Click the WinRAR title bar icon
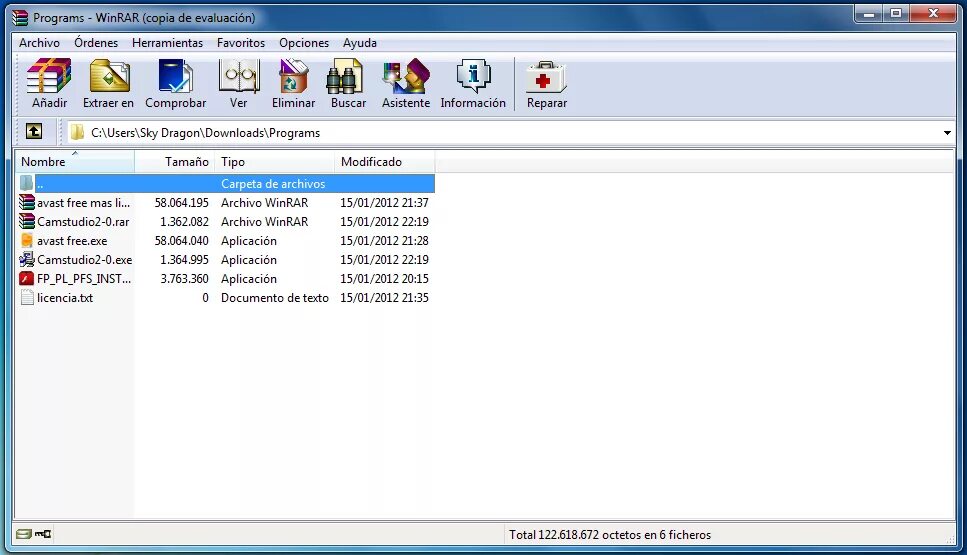Image resolution: width=967 pixels, height=555 pixels. (20, 18)
